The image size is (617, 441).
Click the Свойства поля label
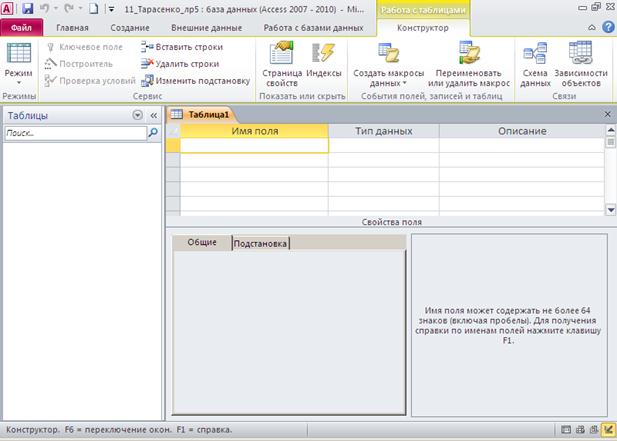(392, 222)
